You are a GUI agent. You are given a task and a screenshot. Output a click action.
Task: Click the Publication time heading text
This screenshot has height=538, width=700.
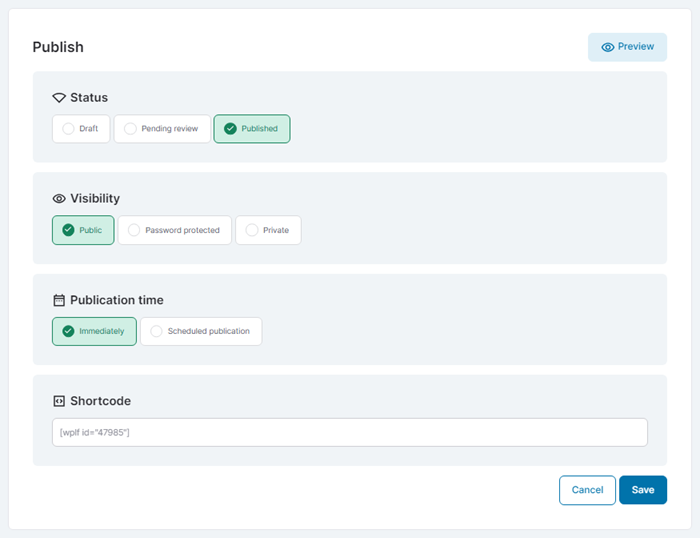(117, 300)
